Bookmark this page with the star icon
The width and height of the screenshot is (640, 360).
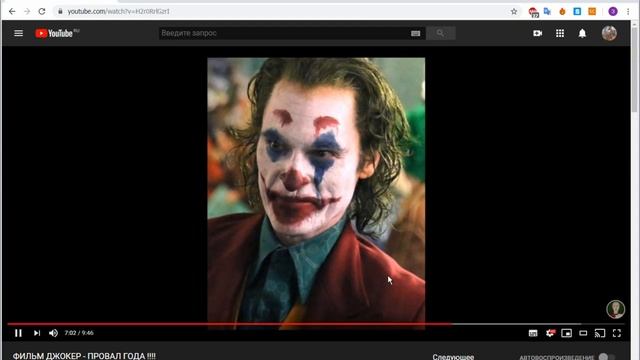click(x=514, y=11)
